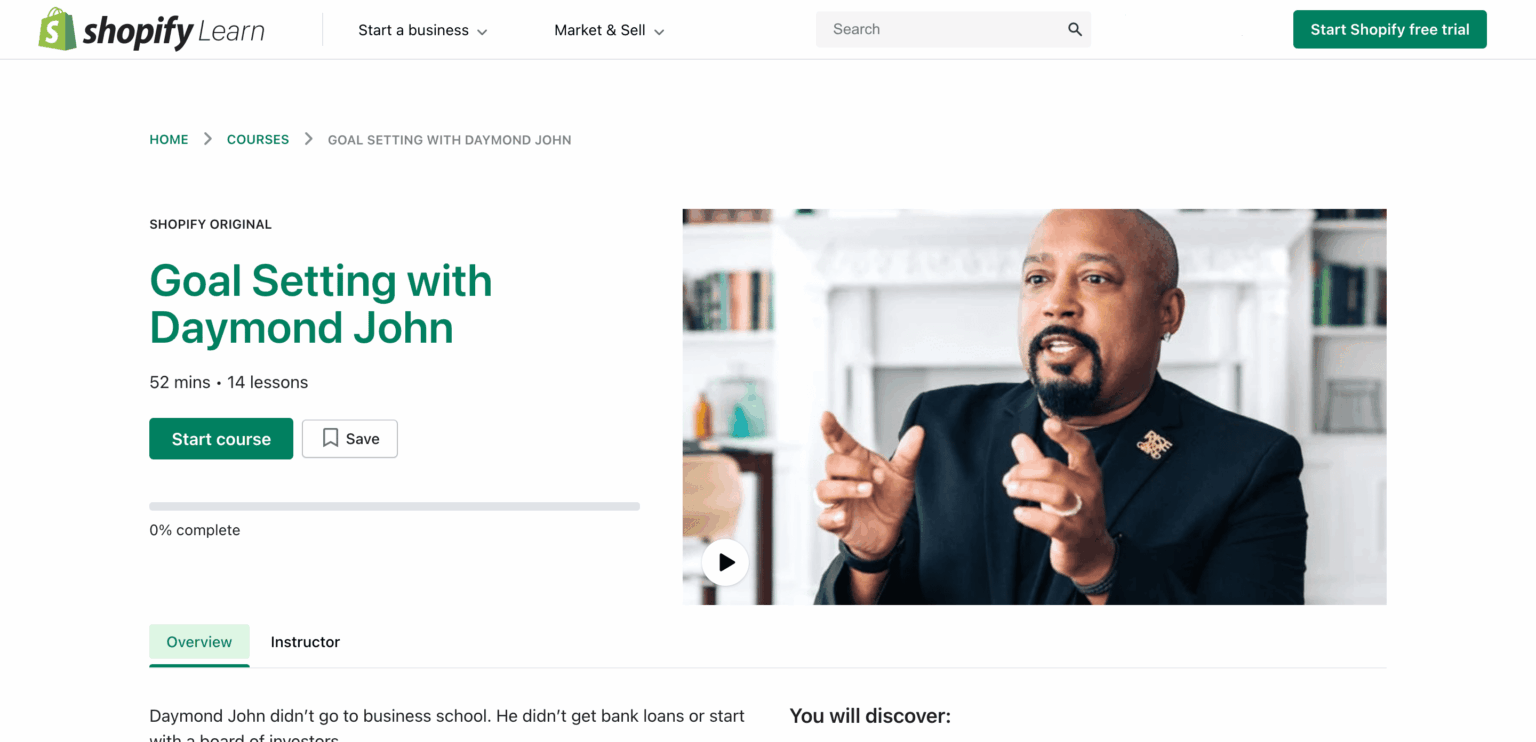Save the Goal Setting course
The height and width of the screenshot is (742, 1536).
[350, 438]
